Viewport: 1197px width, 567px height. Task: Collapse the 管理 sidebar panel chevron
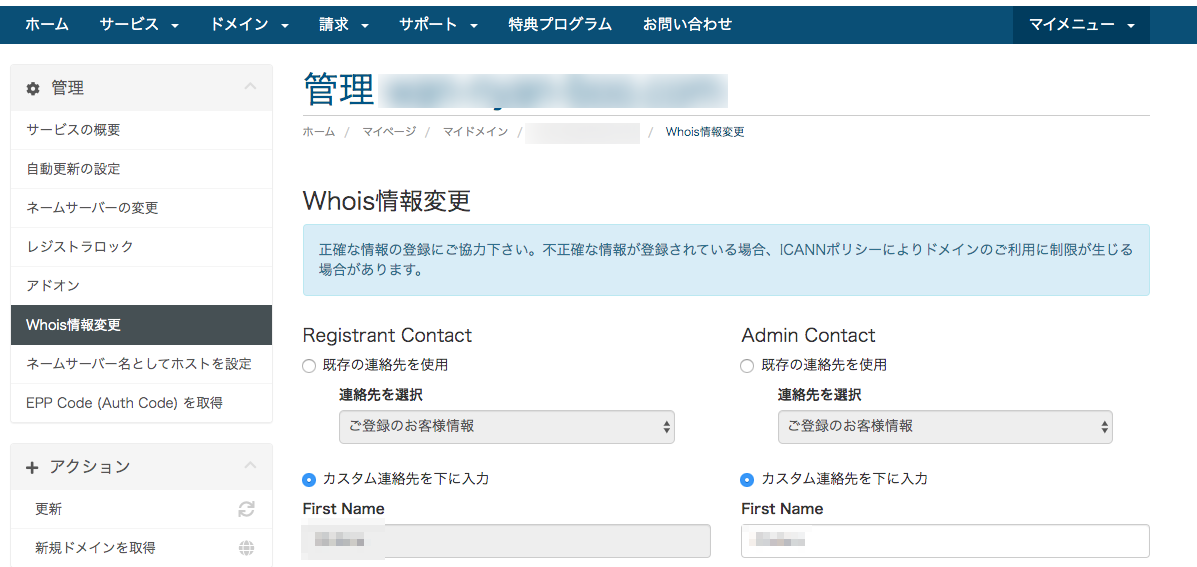(x=250, y=88)
